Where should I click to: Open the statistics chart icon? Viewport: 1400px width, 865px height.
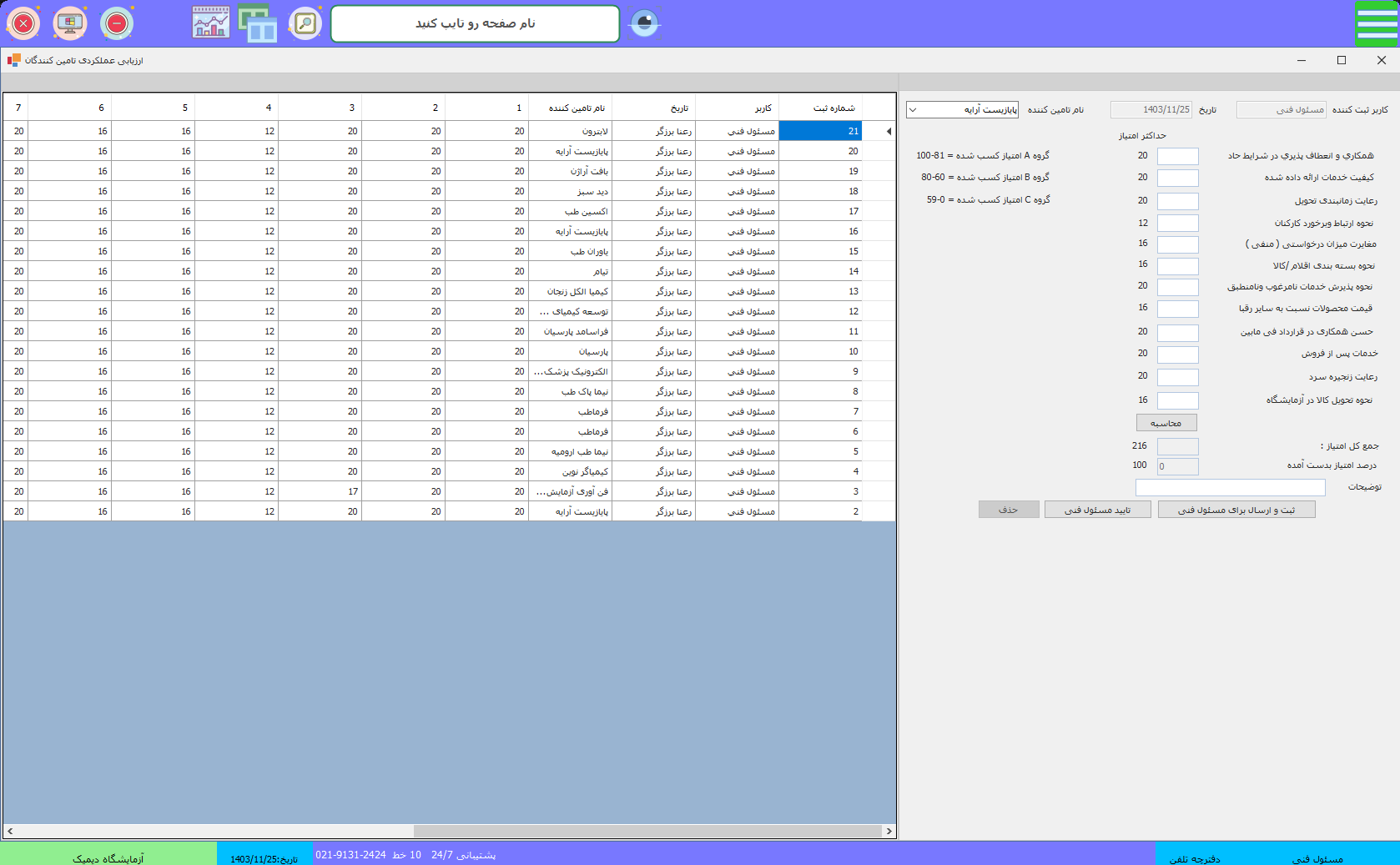(x=211, y=23)
